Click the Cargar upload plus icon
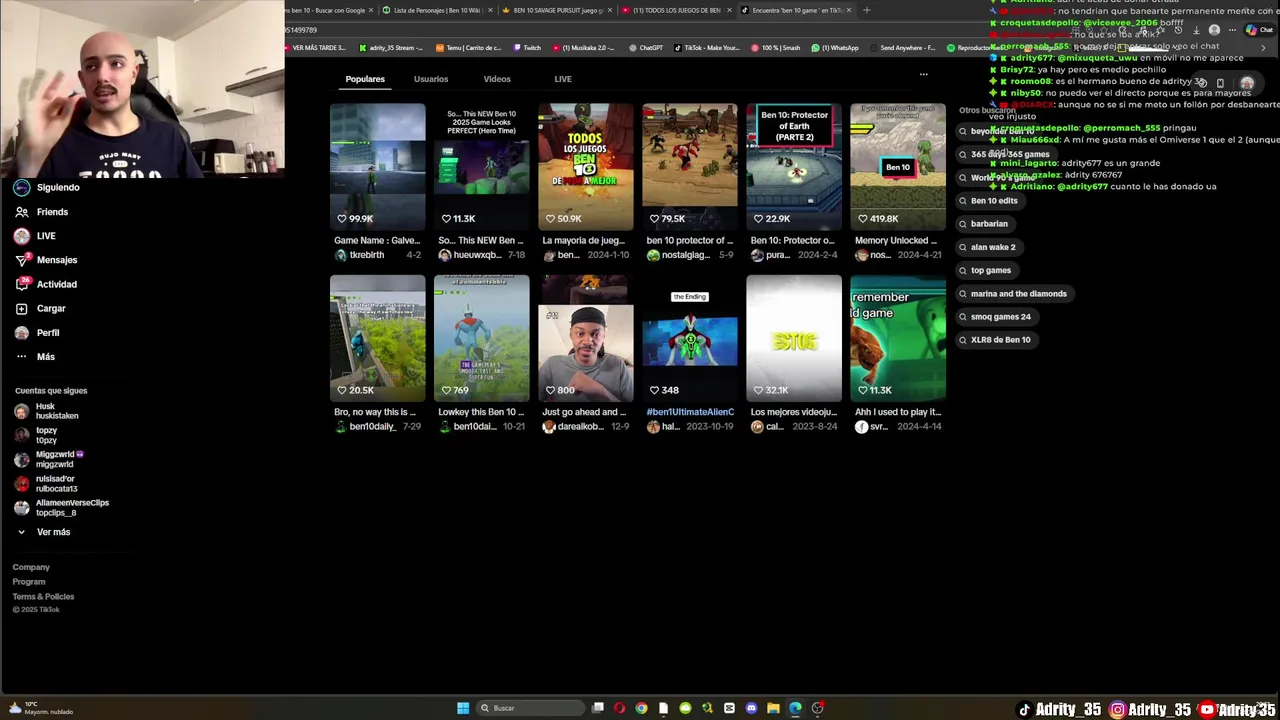 22,308
